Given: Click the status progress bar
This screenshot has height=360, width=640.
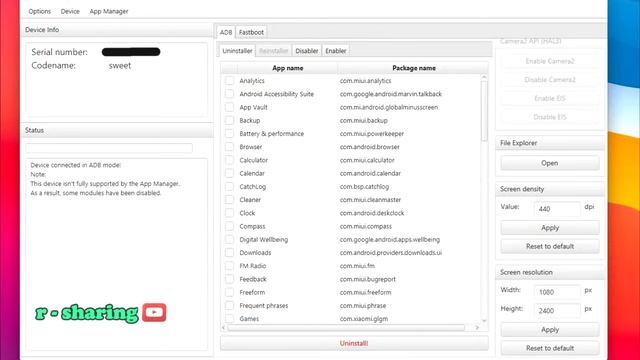Looking at the screenshot, I should pos(109,148).
